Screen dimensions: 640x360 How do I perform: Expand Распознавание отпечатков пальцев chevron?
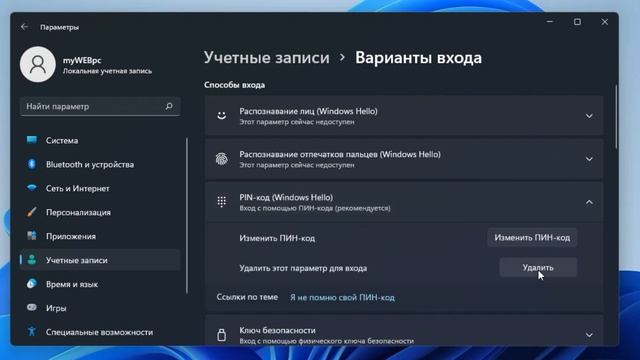point(589,159)
